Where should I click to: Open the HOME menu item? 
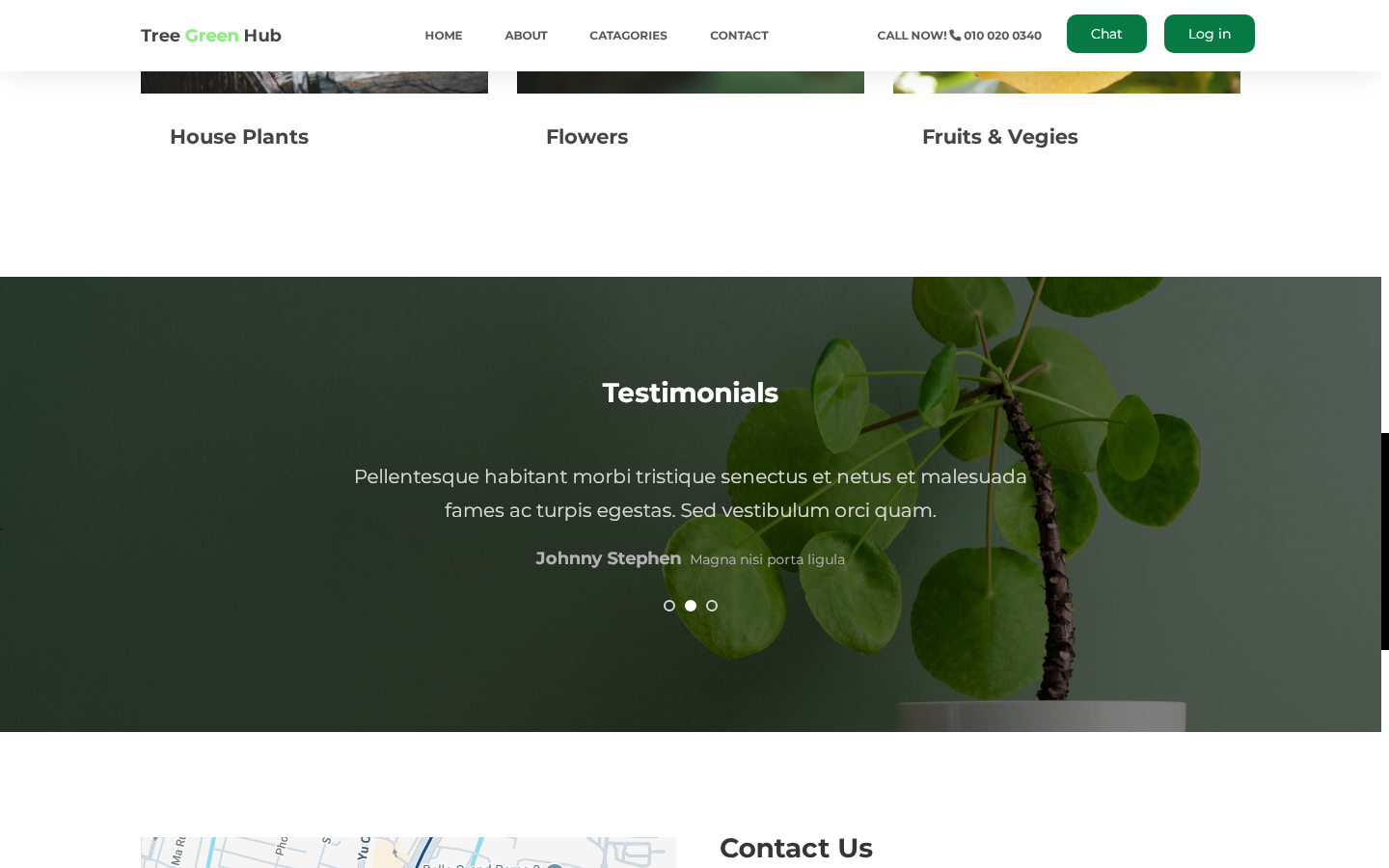444,36
